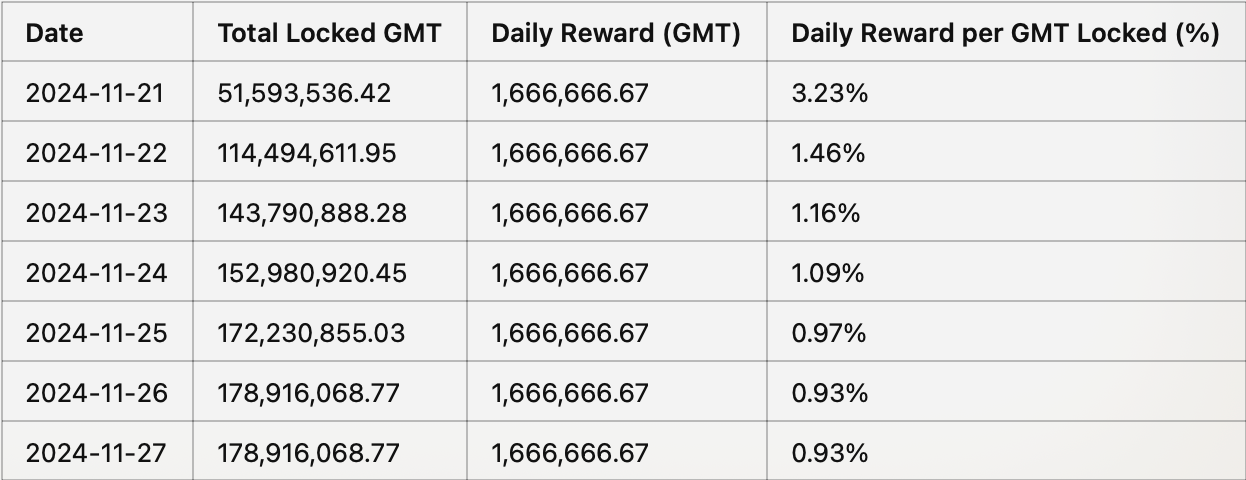Click the 3.23% reward percentage cell

829,93
